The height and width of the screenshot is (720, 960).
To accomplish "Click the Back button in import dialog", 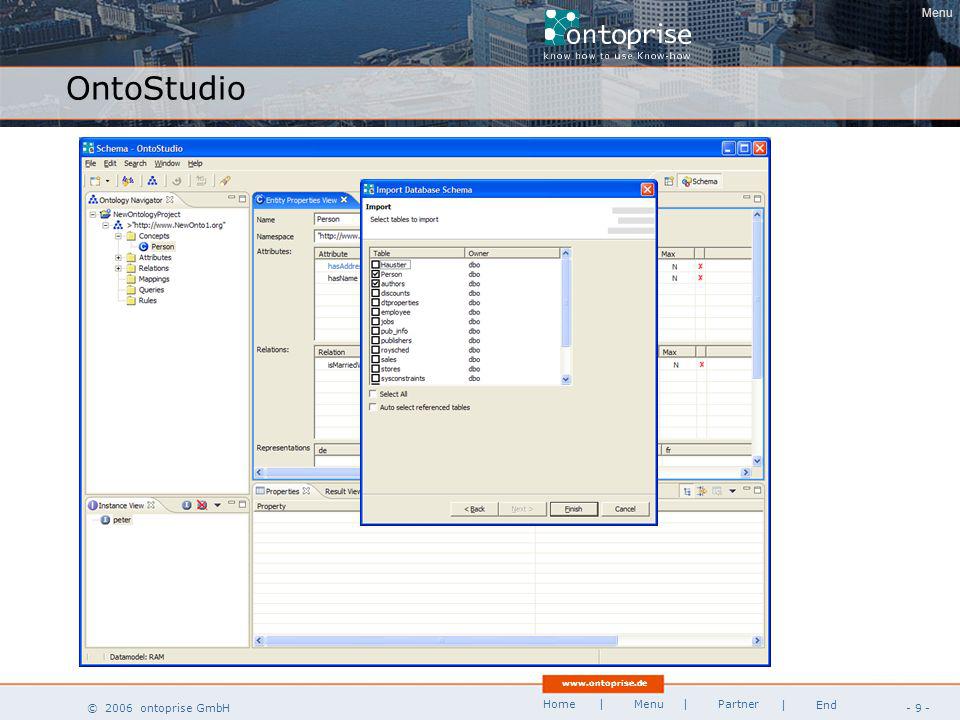I will (474, 509).
